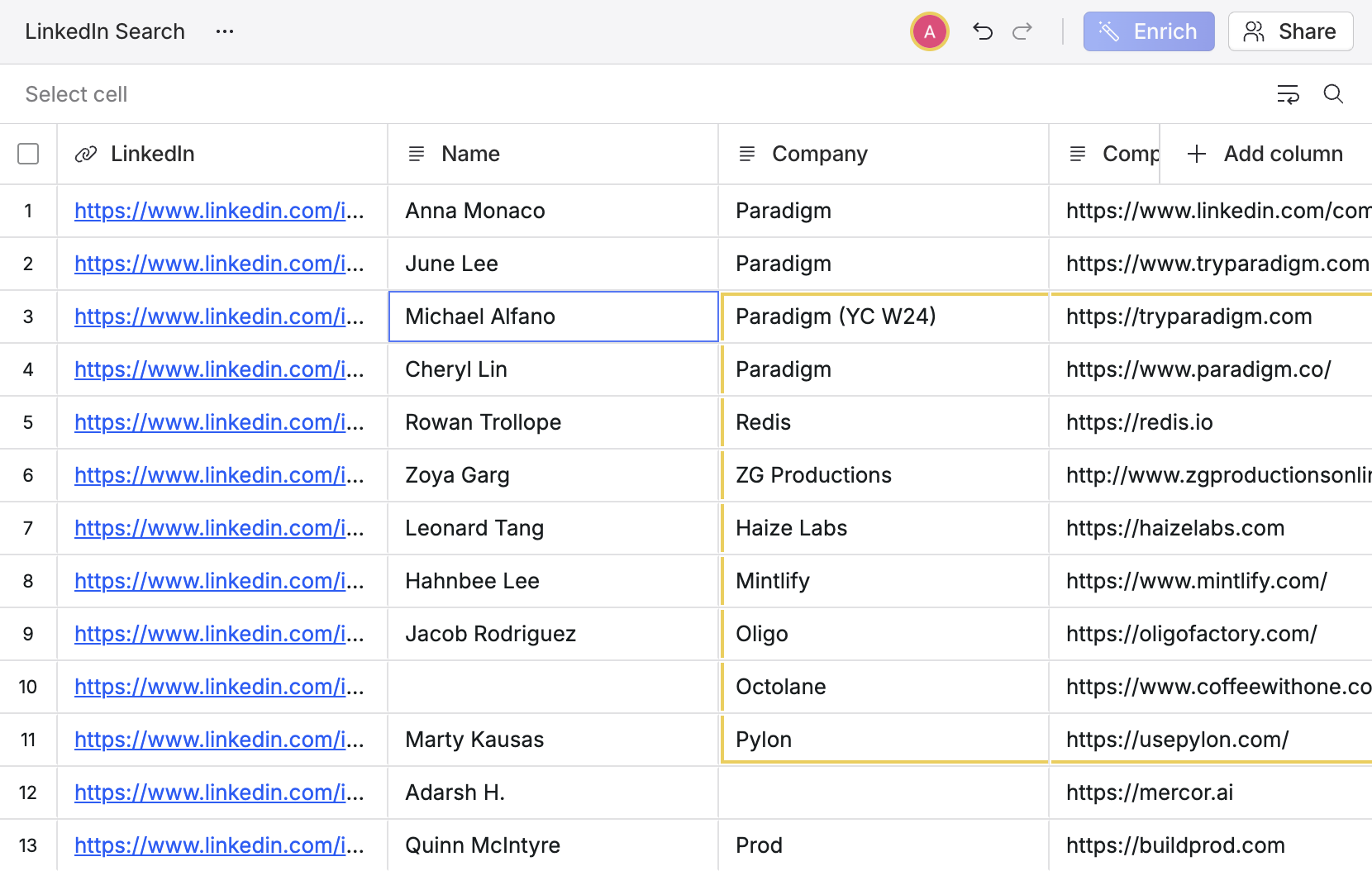Image resolution: width=1372 pixels, height=871 pixels.
Task: Click the LinkedIn Search title
Action: [105, 31]
